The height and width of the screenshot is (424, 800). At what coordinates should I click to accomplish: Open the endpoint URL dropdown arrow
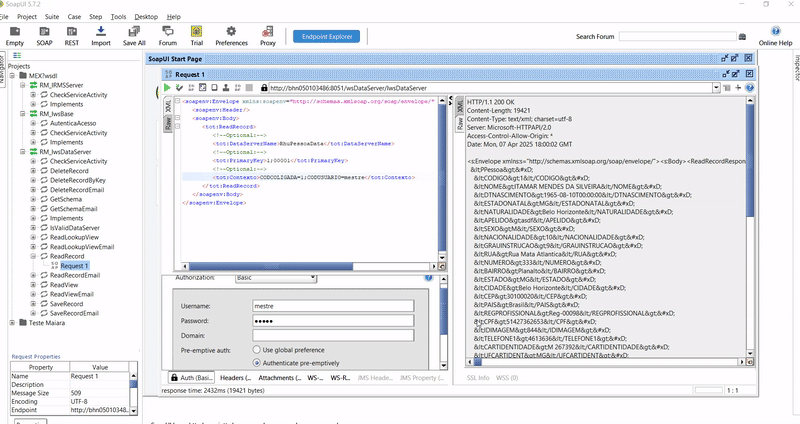[x=716, y=88]
